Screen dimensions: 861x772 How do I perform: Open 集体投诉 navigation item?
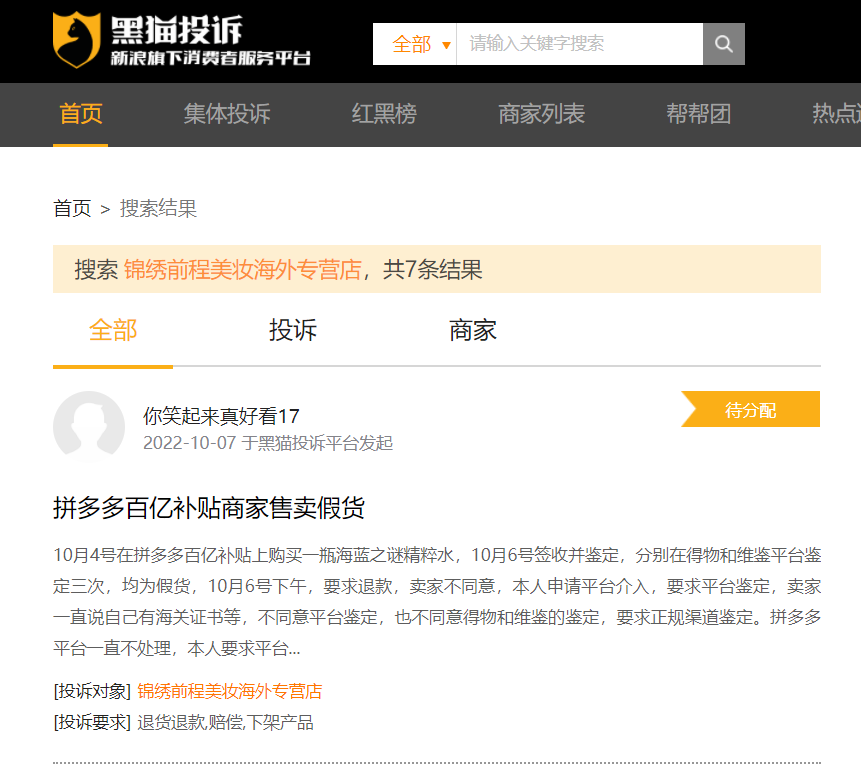[227, 114]
